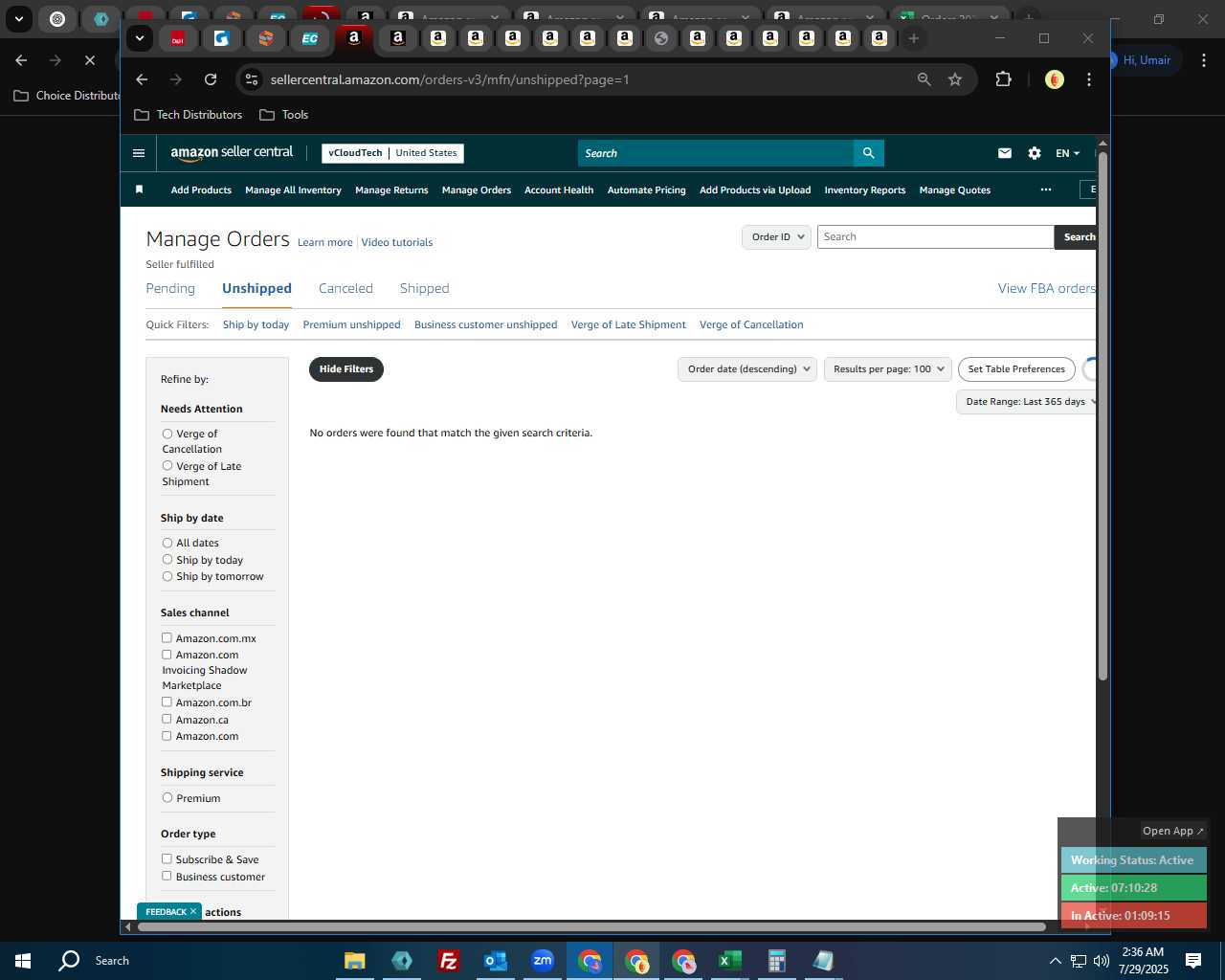Click the order search input field

[935, 237]
